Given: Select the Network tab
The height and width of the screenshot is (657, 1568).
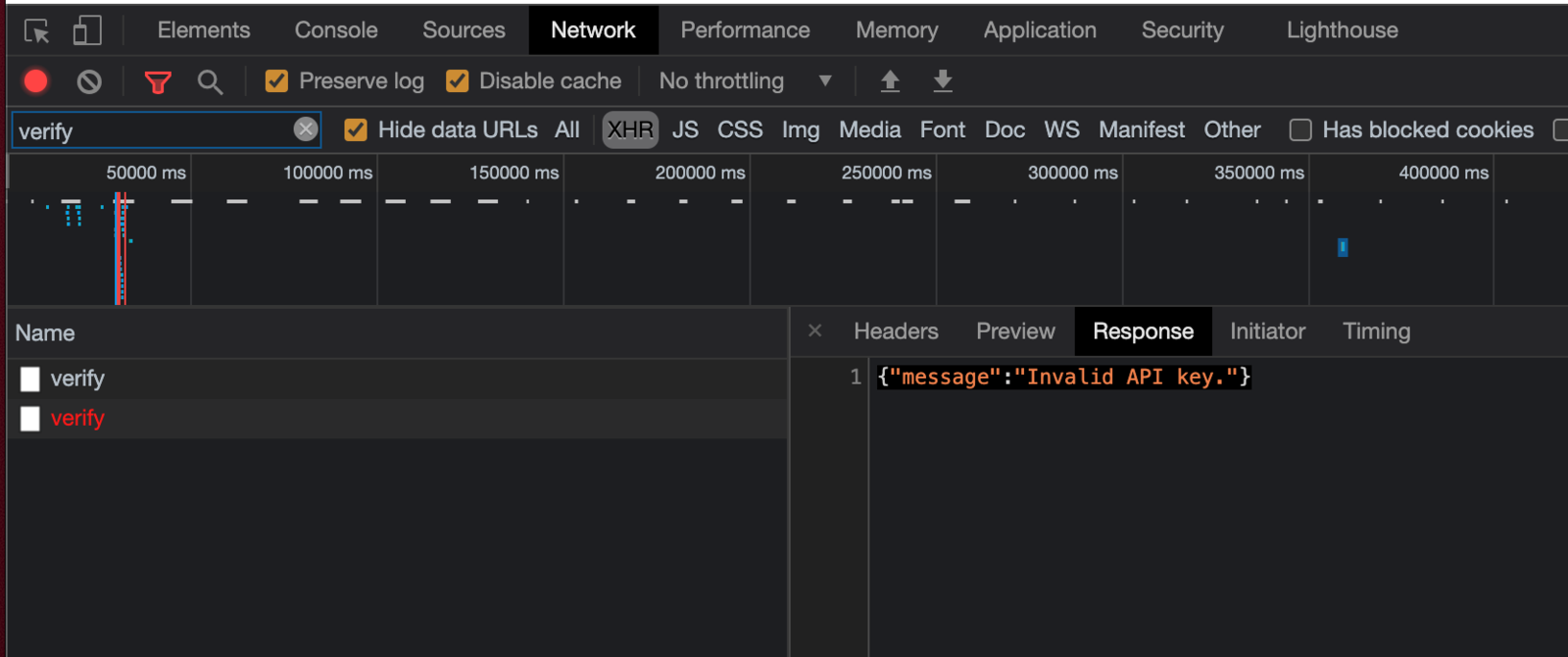Looking at the screenshot, I should click(593, 30).
